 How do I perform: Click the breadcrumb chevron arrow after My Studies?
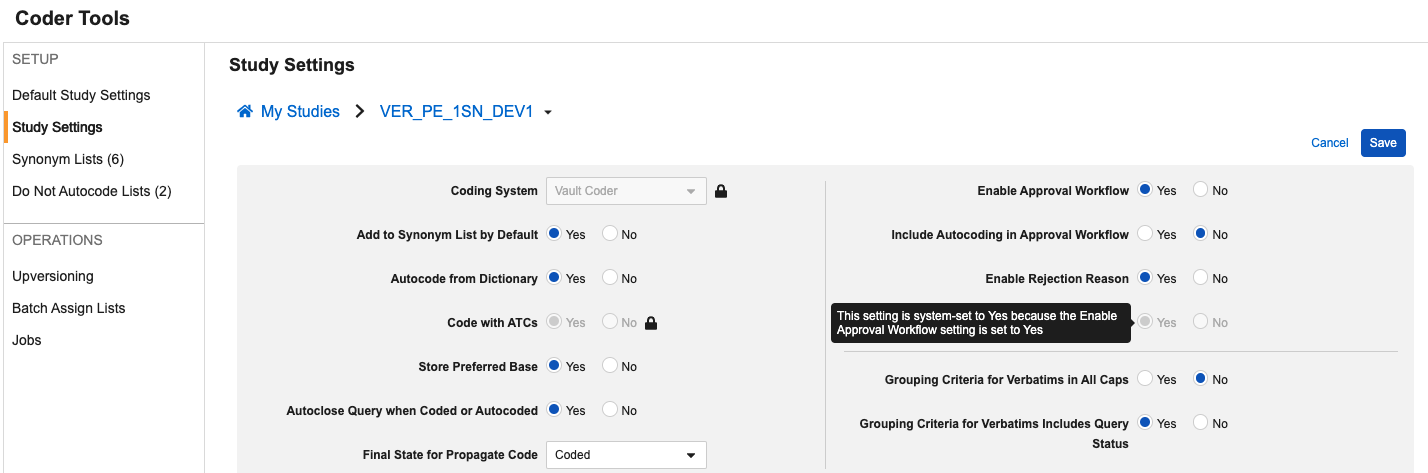[x=360, y=112]
